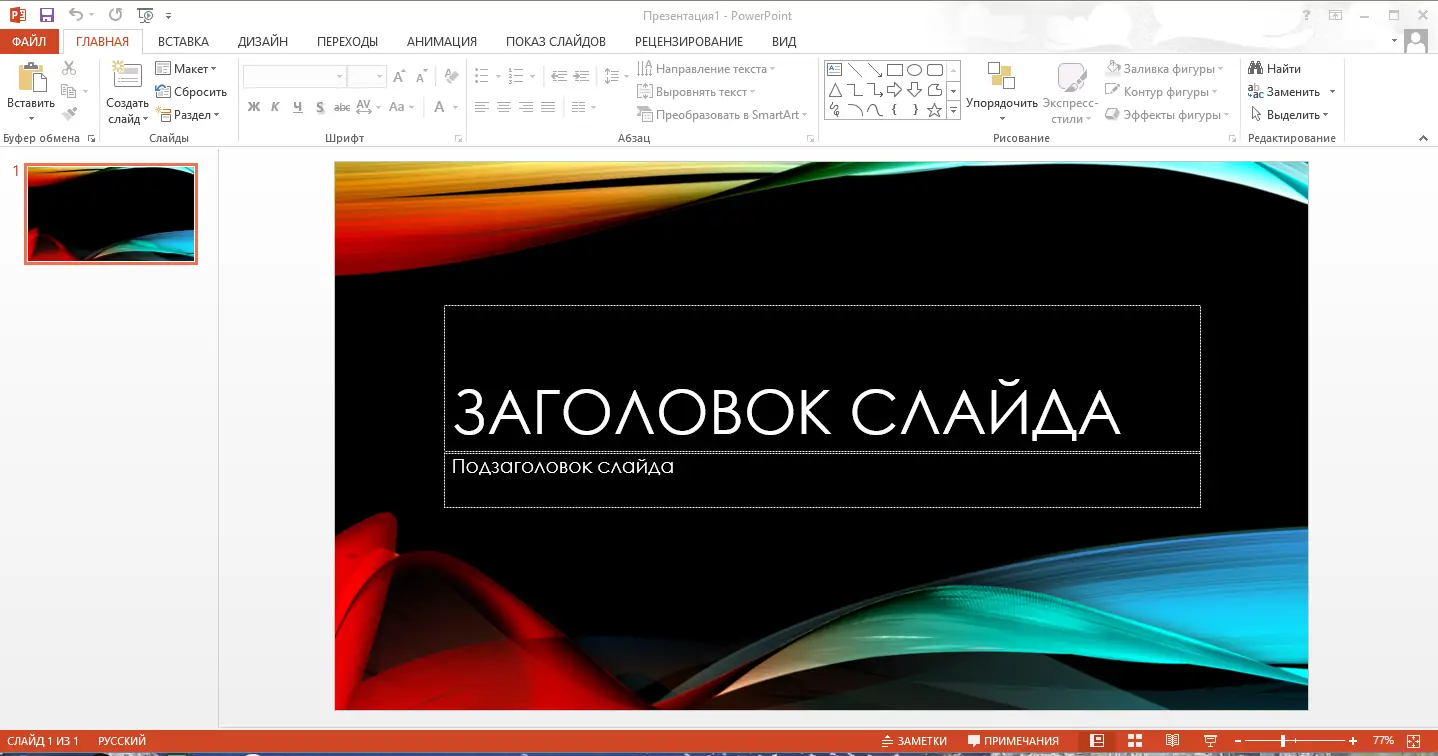Image resolution: width=1438 pixels, height=756 pixels.
Task: Select the oval shape tool
Action: (x=914, y=70)
